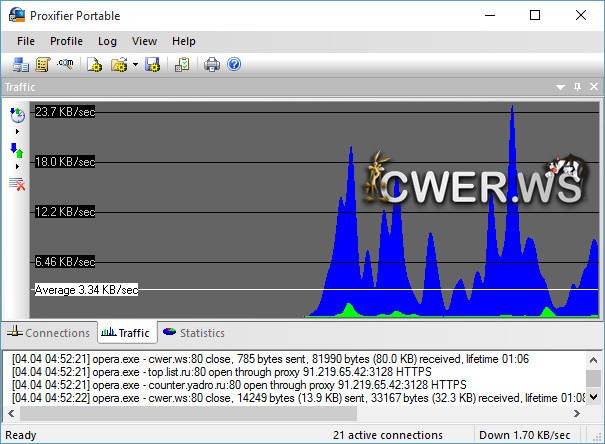Expand dropdown arrow beside Open Profile icon
Image resolution: width=605 pixels, height=444 pixels.
coord(135,65)
